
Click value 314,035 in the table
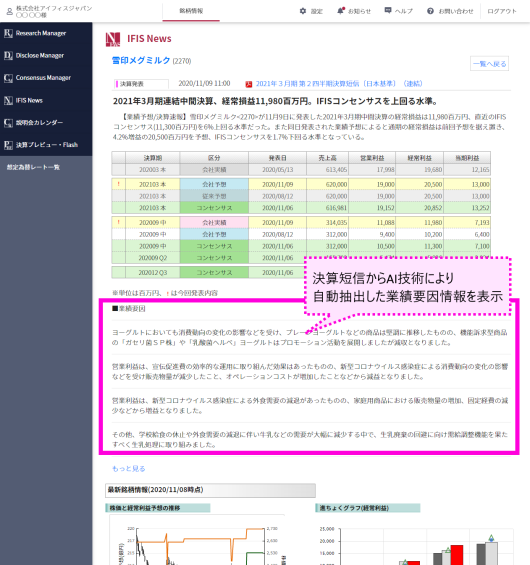(337, 223)
